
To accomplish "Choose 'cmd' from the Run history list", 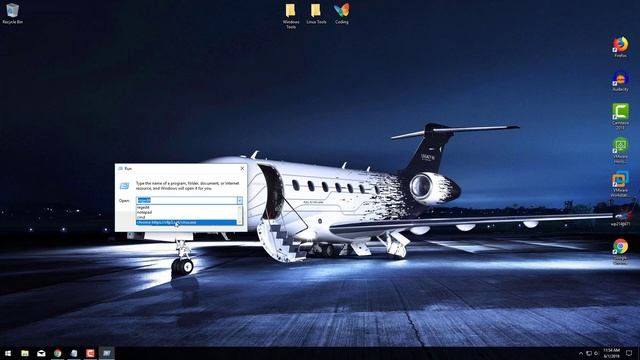I will coord(187,217).
